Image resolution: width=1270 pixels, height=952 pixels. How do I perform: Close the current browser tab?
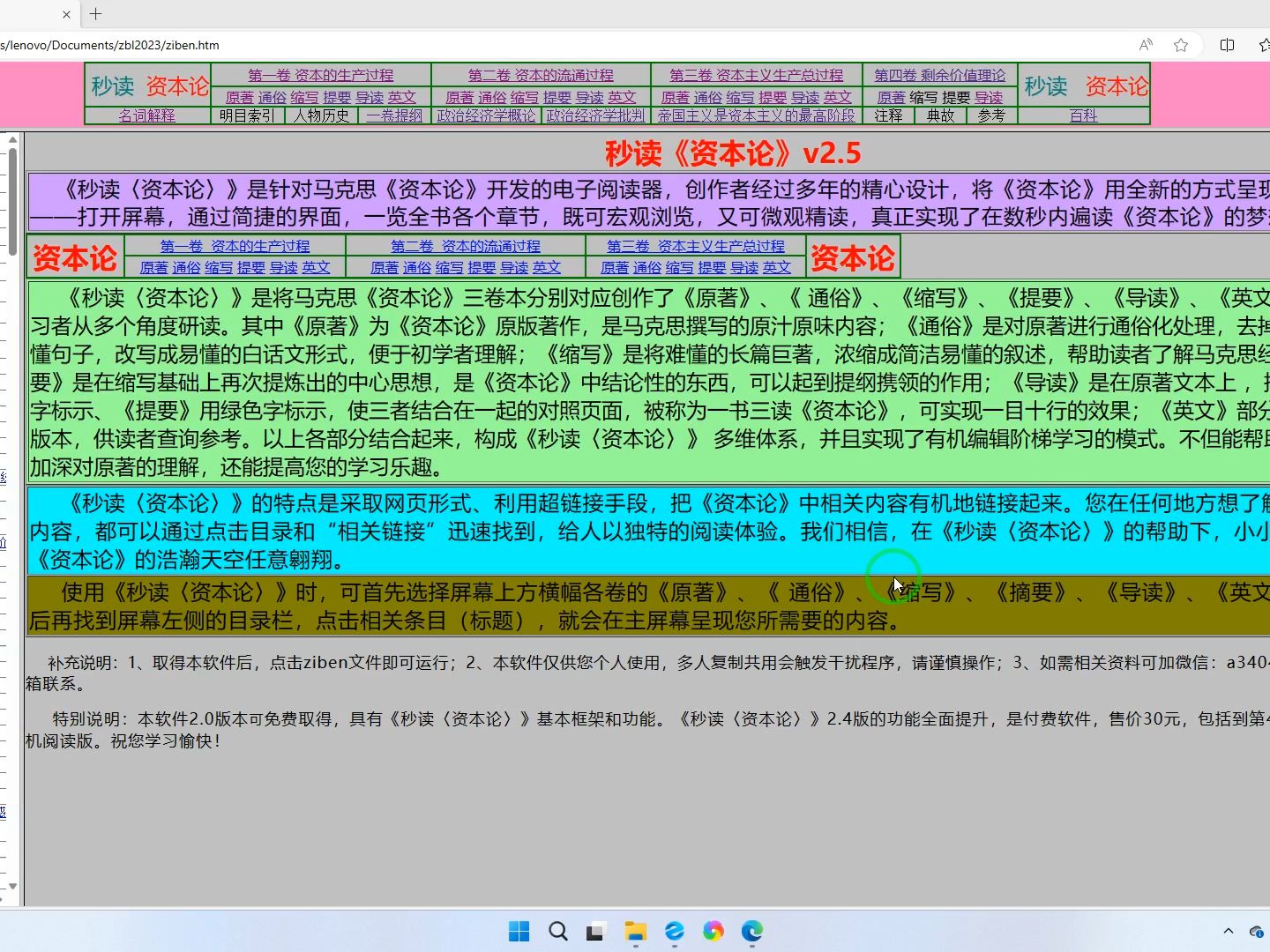tap(67, 14)
